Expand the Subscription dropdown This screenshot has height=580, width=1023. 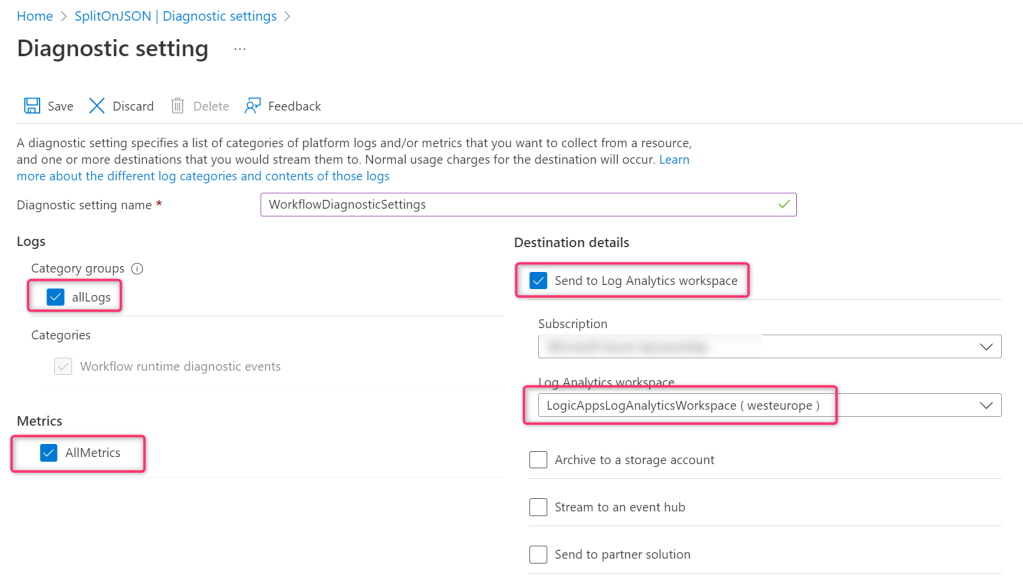[x=768, y=347]
